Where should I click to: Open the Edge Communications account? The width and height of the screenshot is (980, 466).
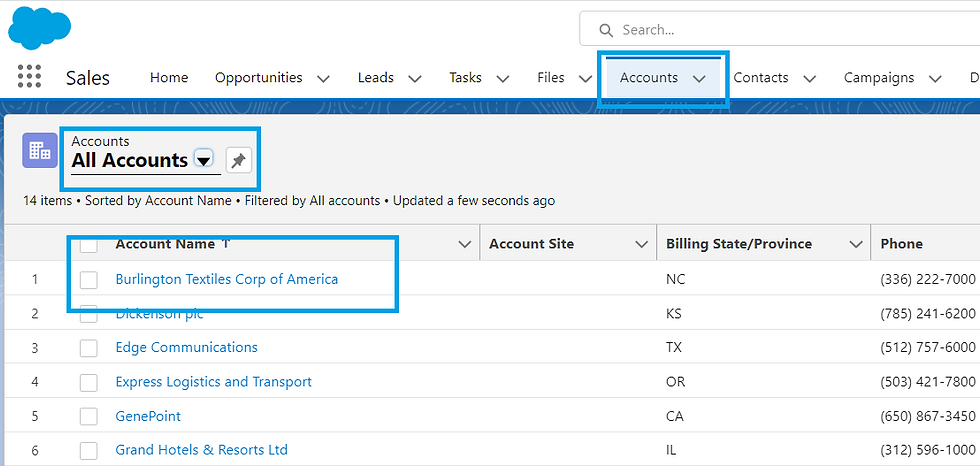(x=186, y=347)
